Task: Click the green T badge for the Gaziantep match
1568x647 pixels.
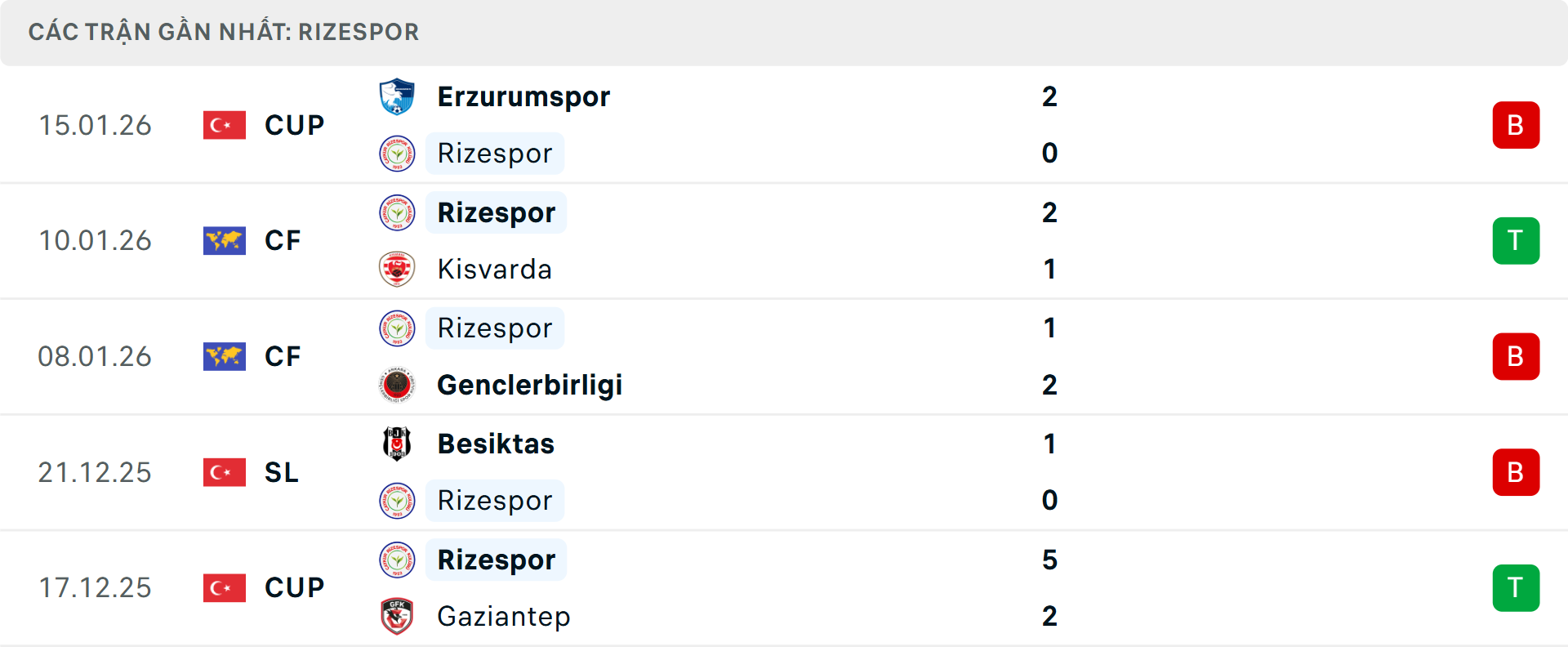Action: (1516, 587)
